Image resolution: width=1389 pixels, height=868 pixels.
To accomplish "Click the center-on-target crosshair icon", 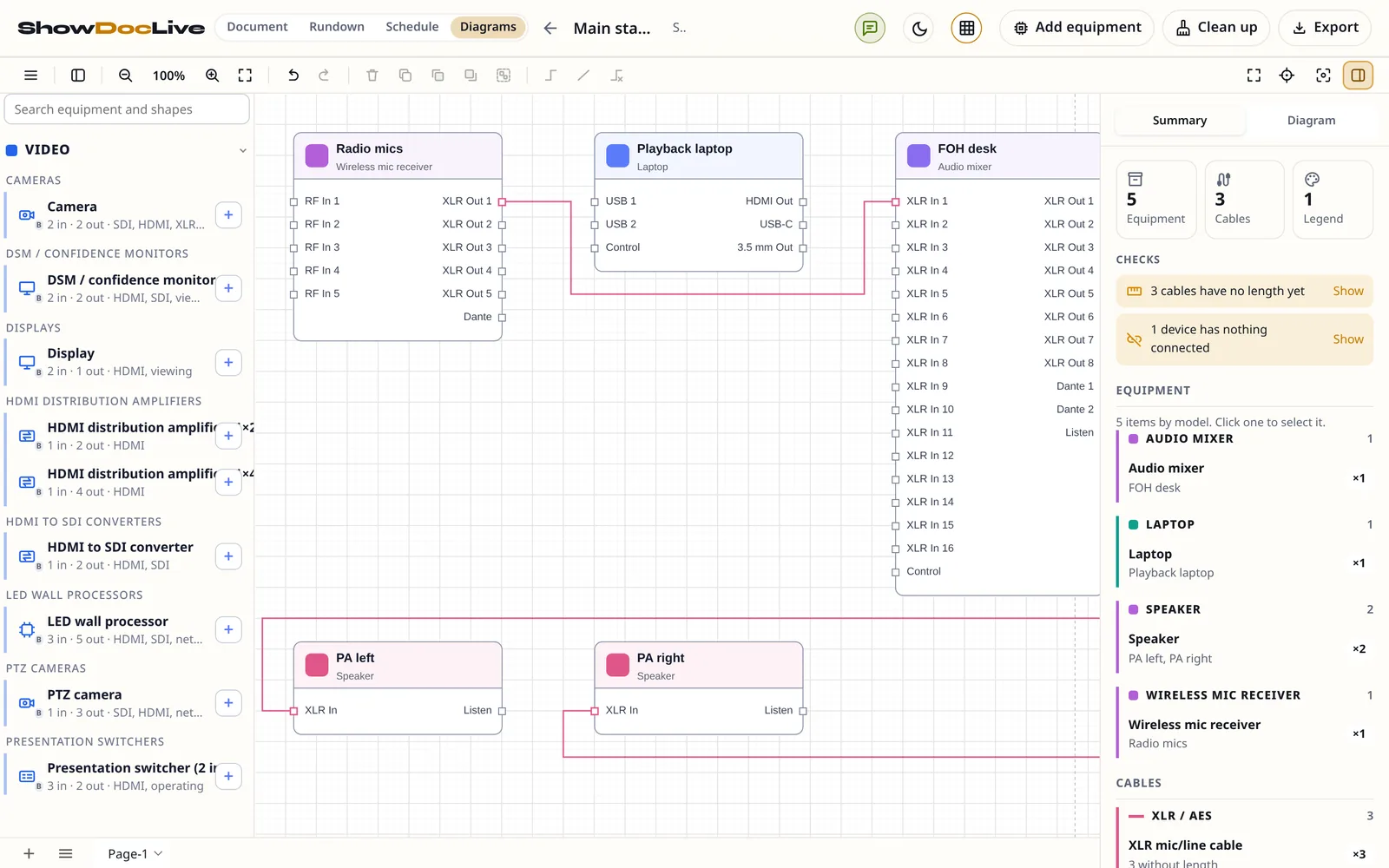I will pyautogui.click(x=1287, y=76).
